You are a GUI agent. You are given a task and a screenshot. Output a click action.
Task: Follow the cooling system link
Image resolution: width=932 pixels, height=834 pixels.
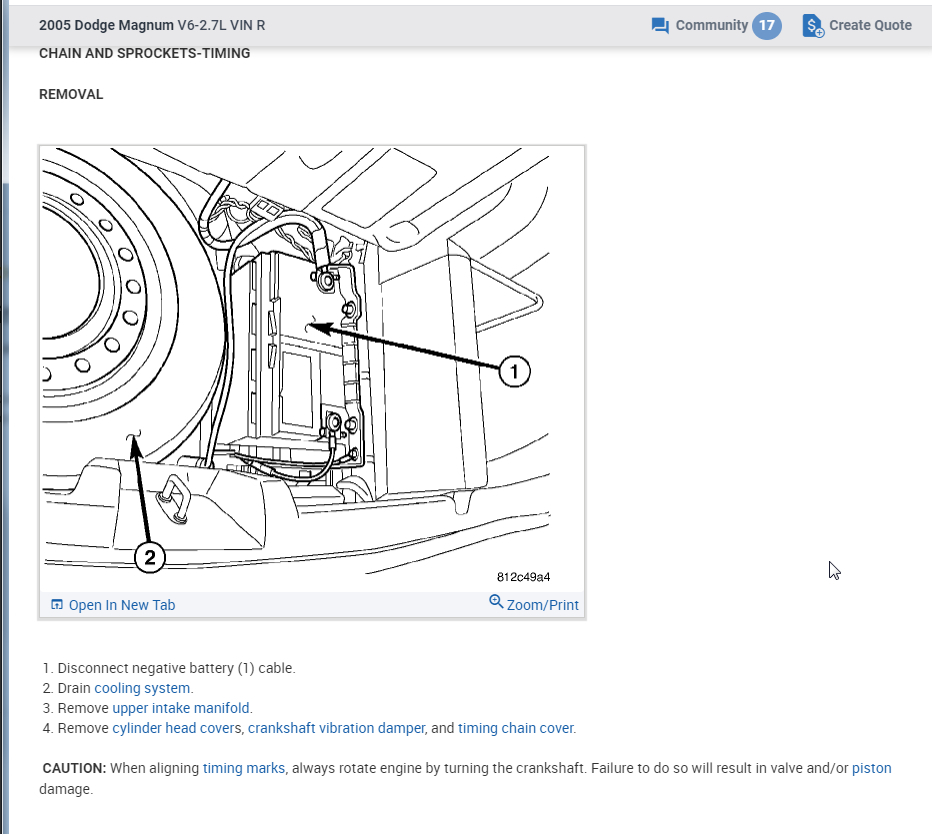[x=143, y=688]
